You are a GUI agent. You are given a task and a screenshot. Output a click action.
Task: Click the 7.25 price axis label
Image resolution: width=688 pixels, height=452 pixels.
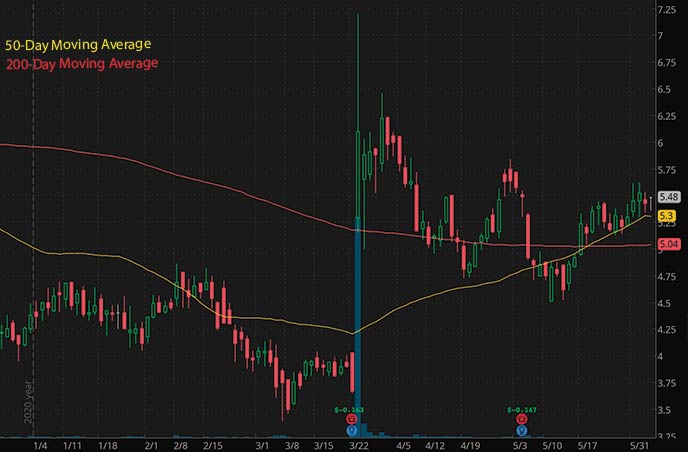click(666, 10)
